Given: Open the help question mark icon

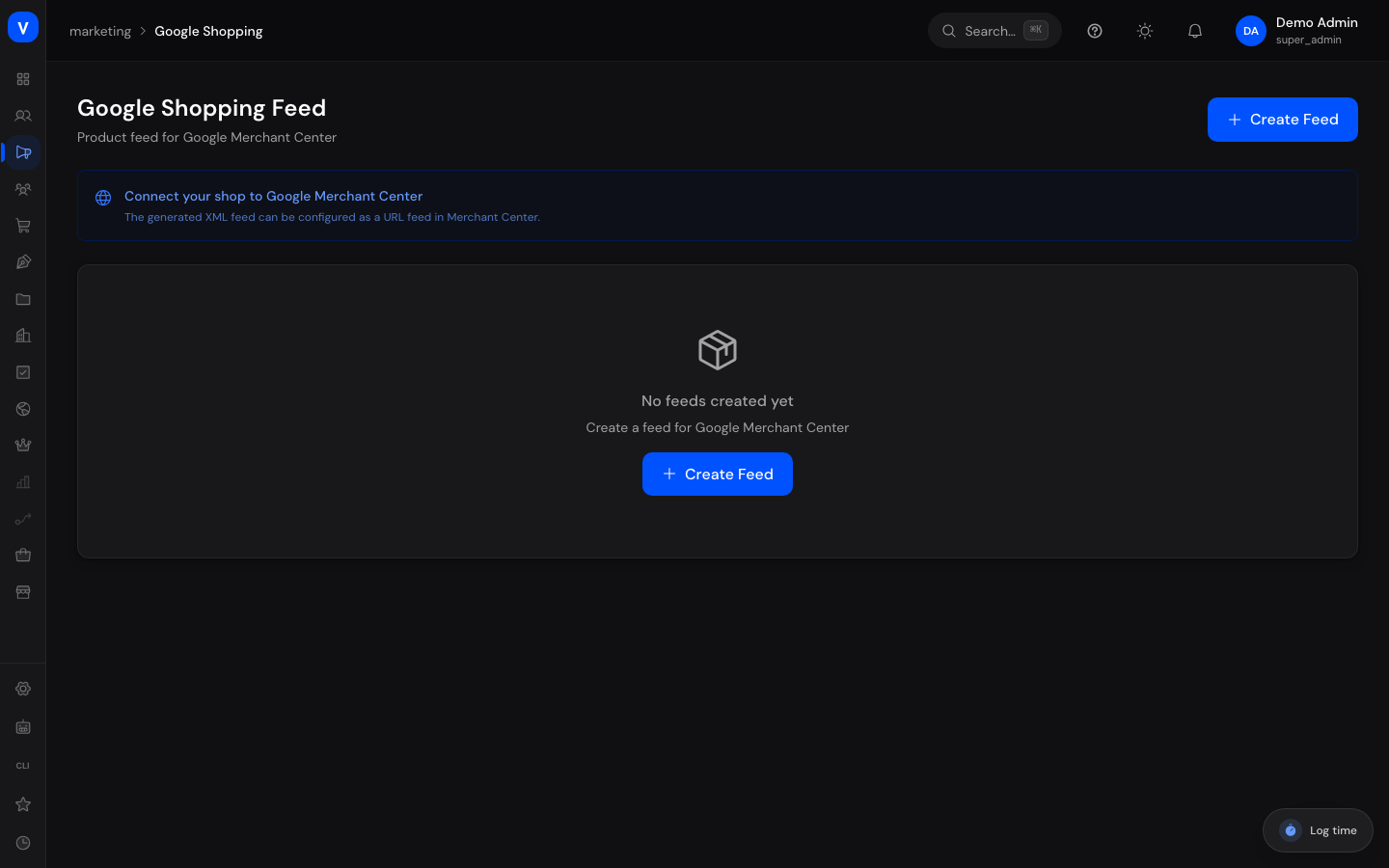Looking at the screenshot, I should click(x=1095, y=31).
